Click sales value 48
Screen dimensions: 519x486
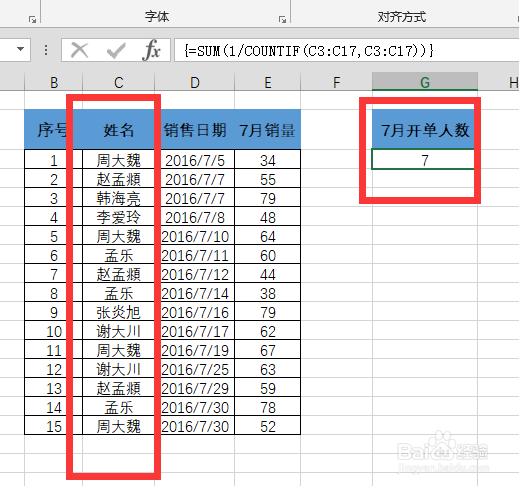(x=268, y=217)
